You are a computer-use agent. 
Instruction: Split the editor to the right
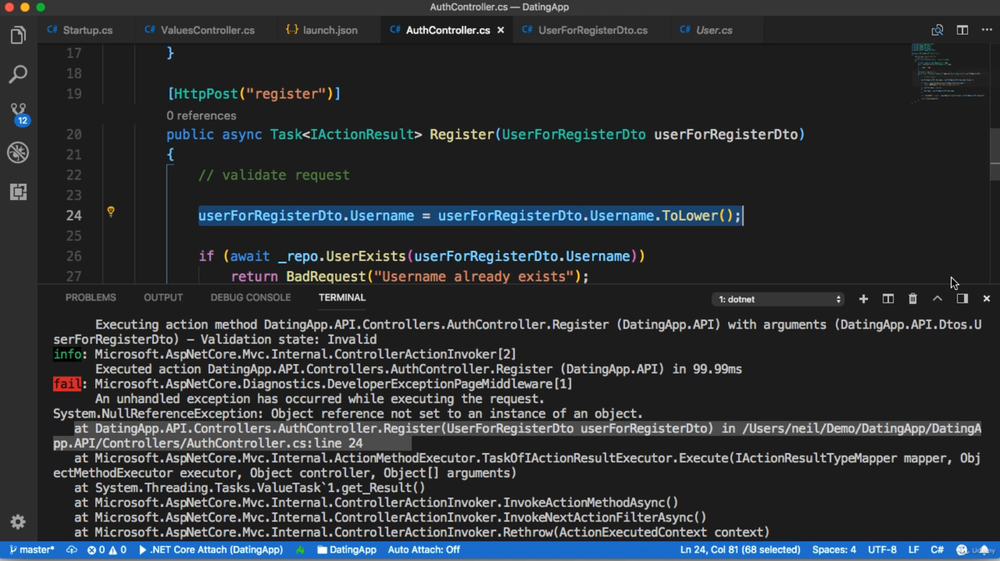coord(962,30)
